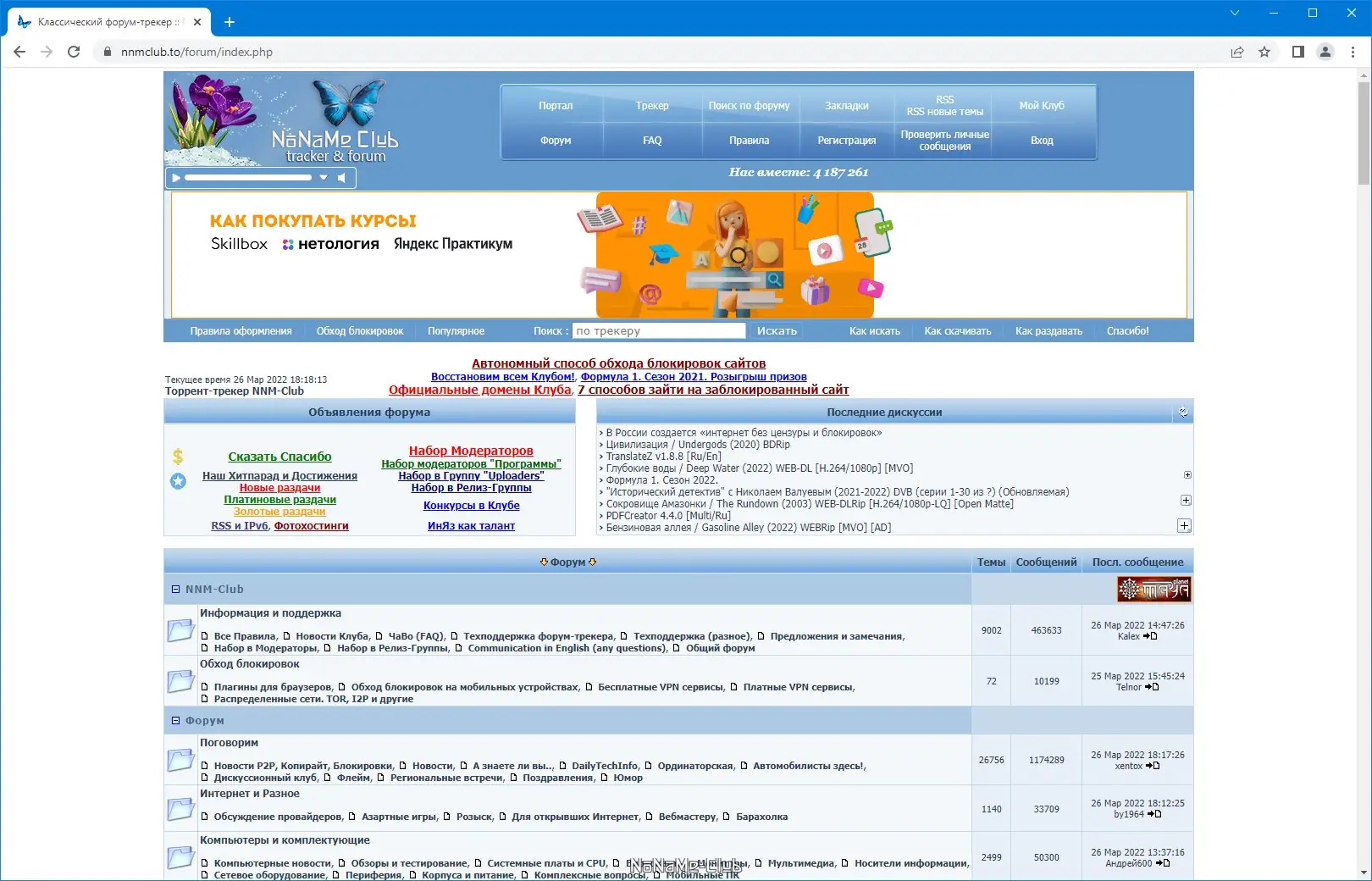The height and width of the screenshot is (881, 1372).
Task: Click bookmark star in the address bar
Action: point(1265,52)
